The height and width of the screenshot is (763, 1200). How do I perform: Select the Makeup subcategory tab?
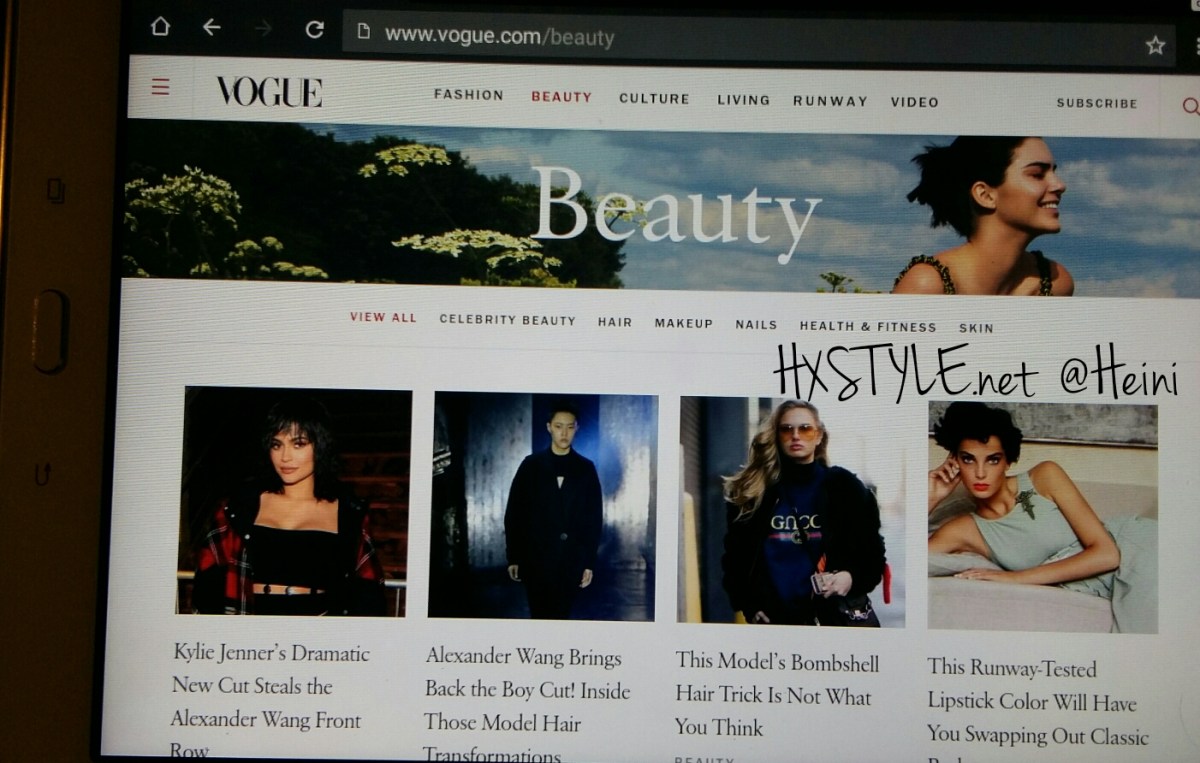(683, 323)
